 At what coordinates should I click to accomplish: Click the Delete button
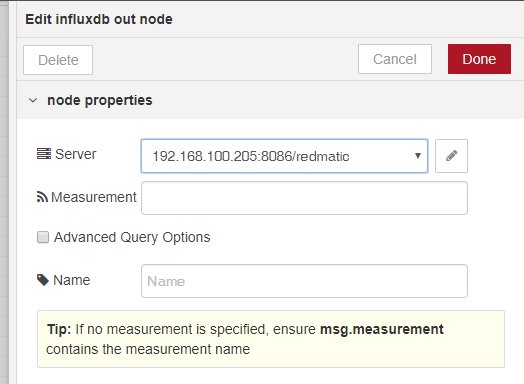[58, 60]
